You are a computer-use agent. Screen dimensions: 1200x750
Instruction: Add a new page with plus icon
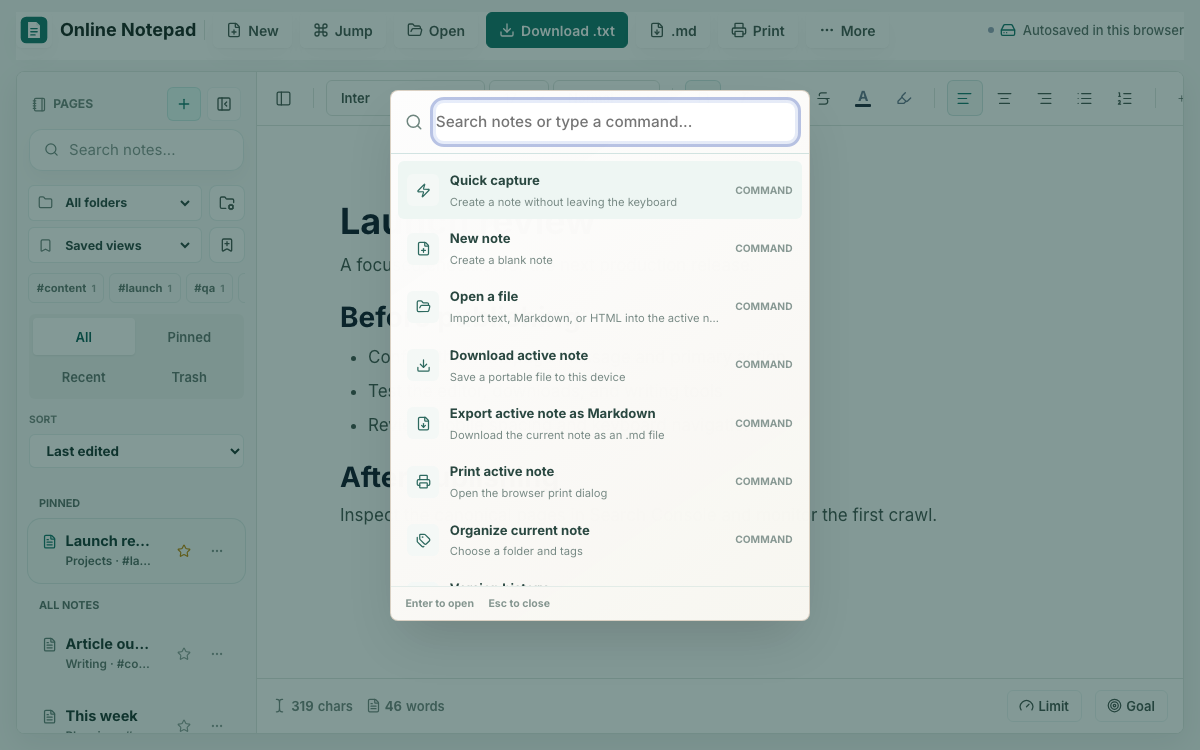tap(184, 104)
